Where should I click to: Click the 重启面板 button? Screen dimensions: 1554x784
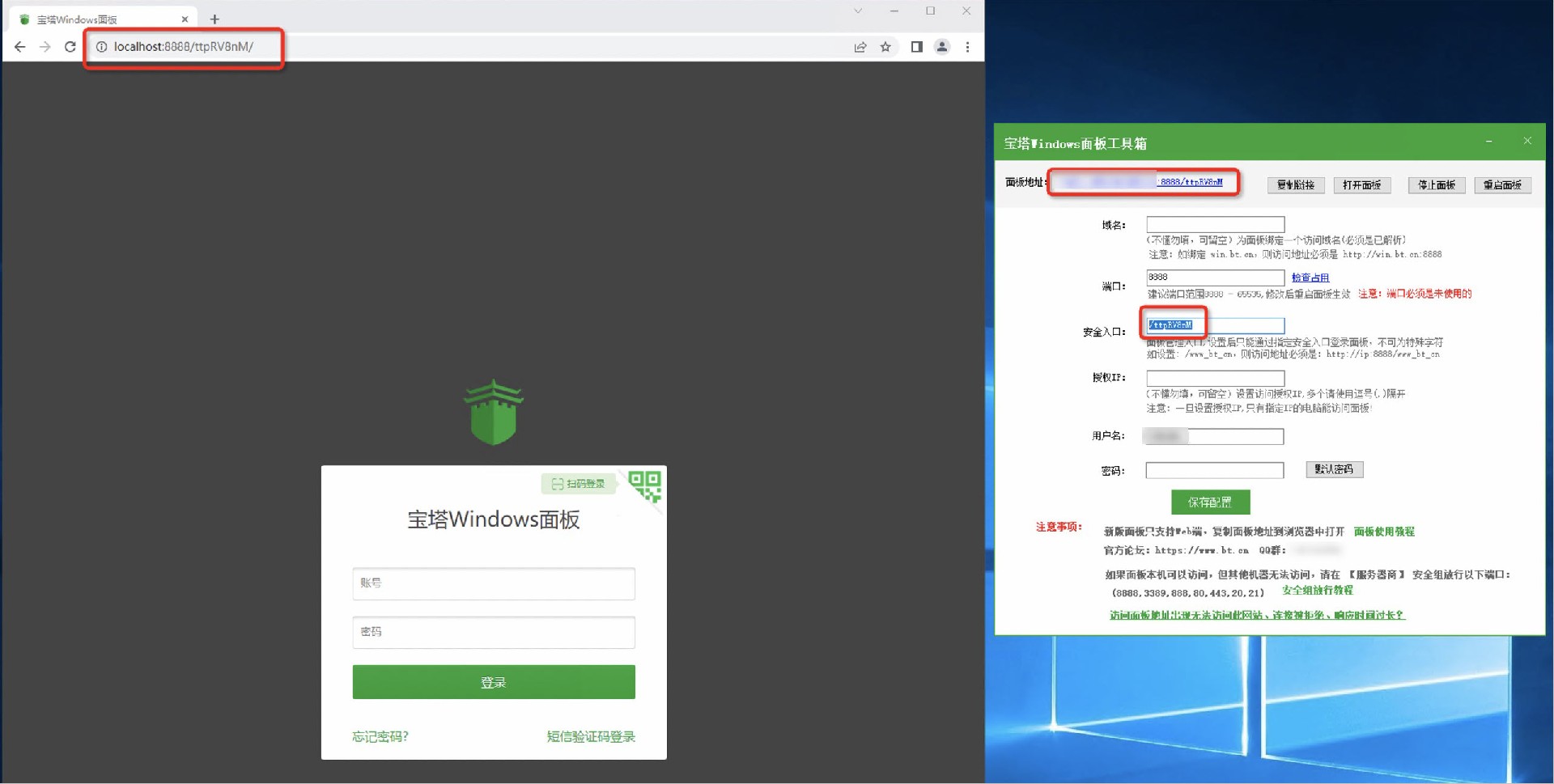[x=1502, y=185]
